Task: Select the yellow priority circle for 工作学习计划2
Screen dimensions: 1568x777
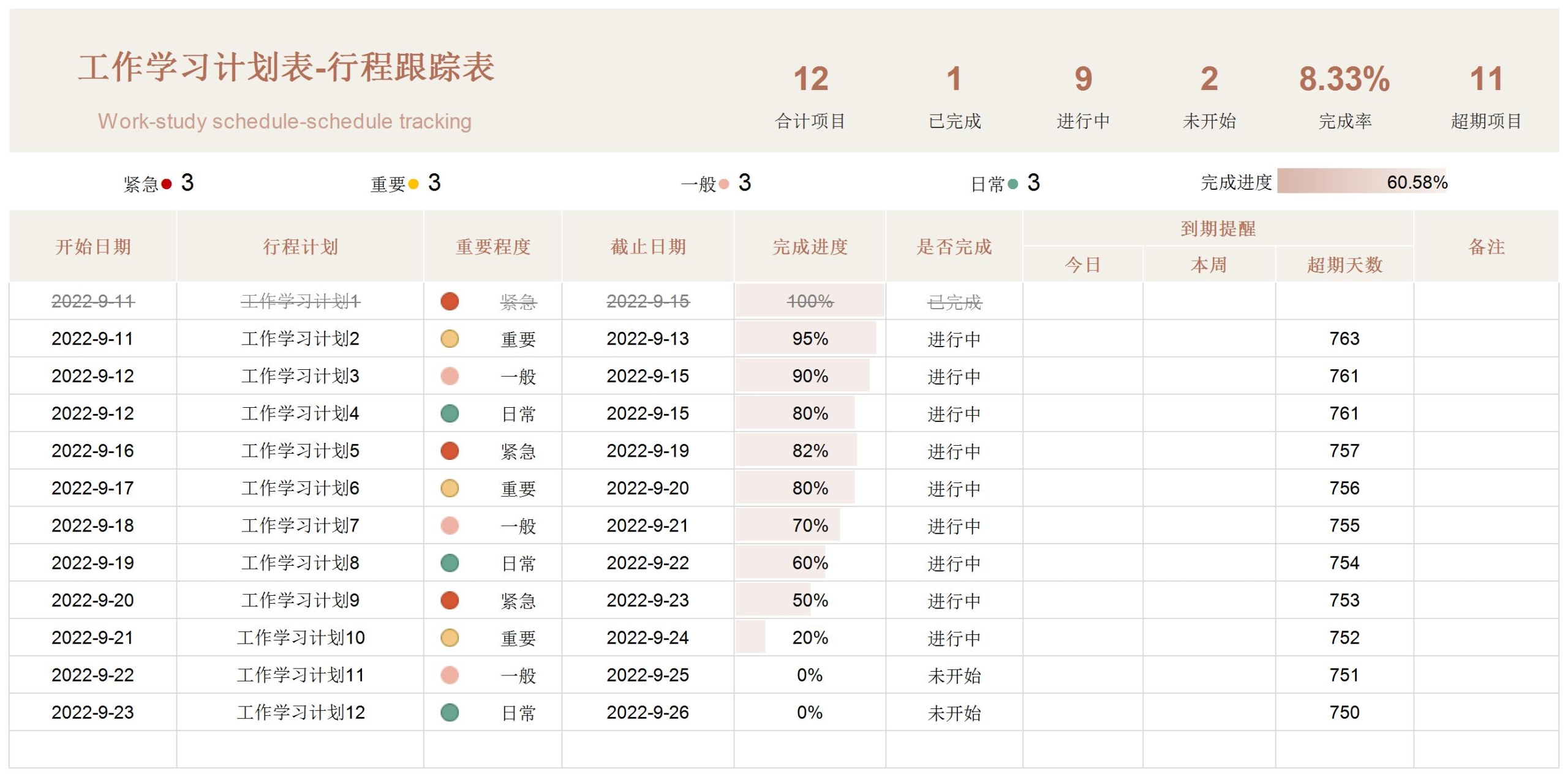Action: (450, 339)
